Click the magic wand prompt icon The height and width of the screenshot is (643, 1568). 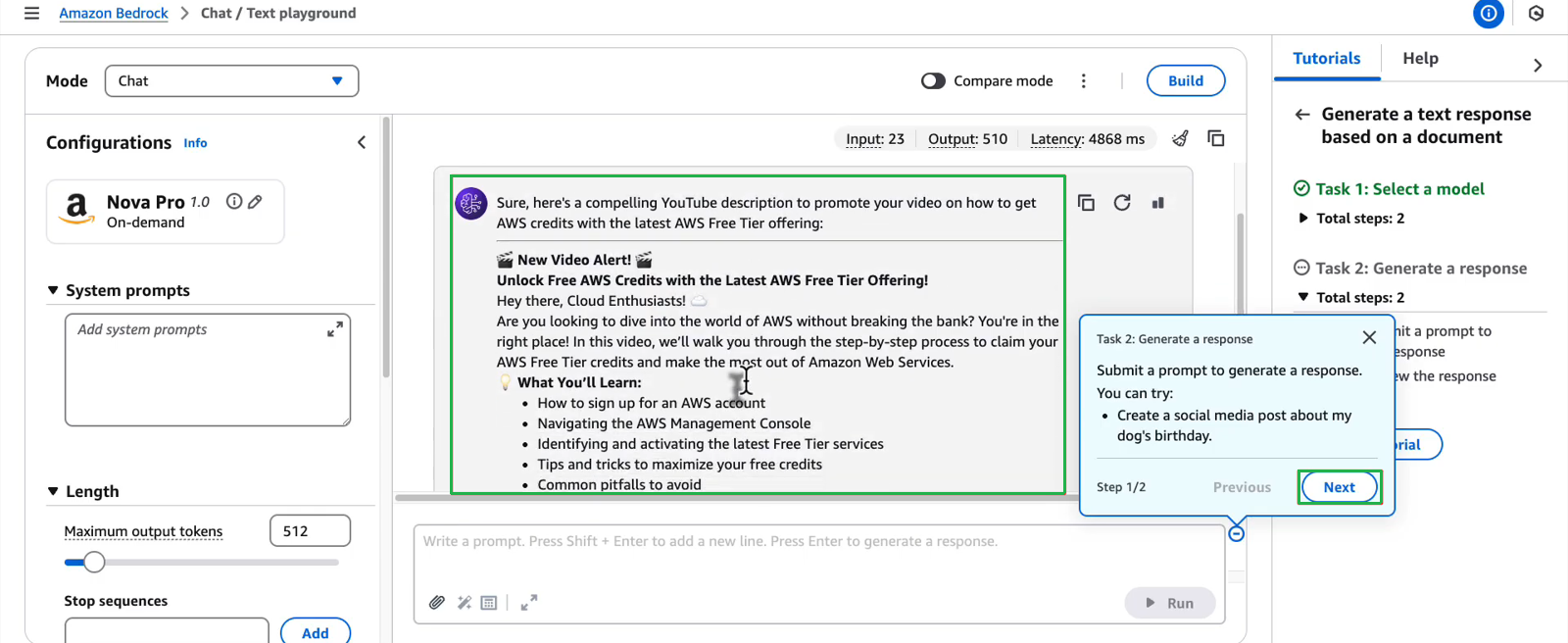[x=465, y=603]
